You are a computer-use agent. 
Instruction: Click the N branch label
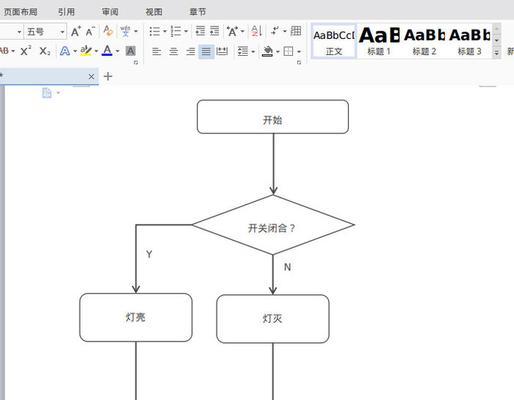pos(287,267)
